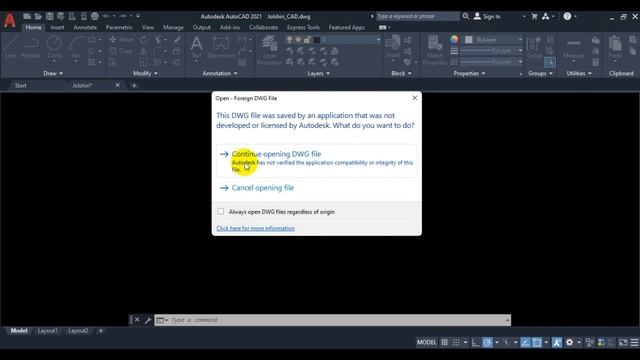640x360 pixels.
Task: Toggle ortho mode in status bar
Action: tap(476, 342)
